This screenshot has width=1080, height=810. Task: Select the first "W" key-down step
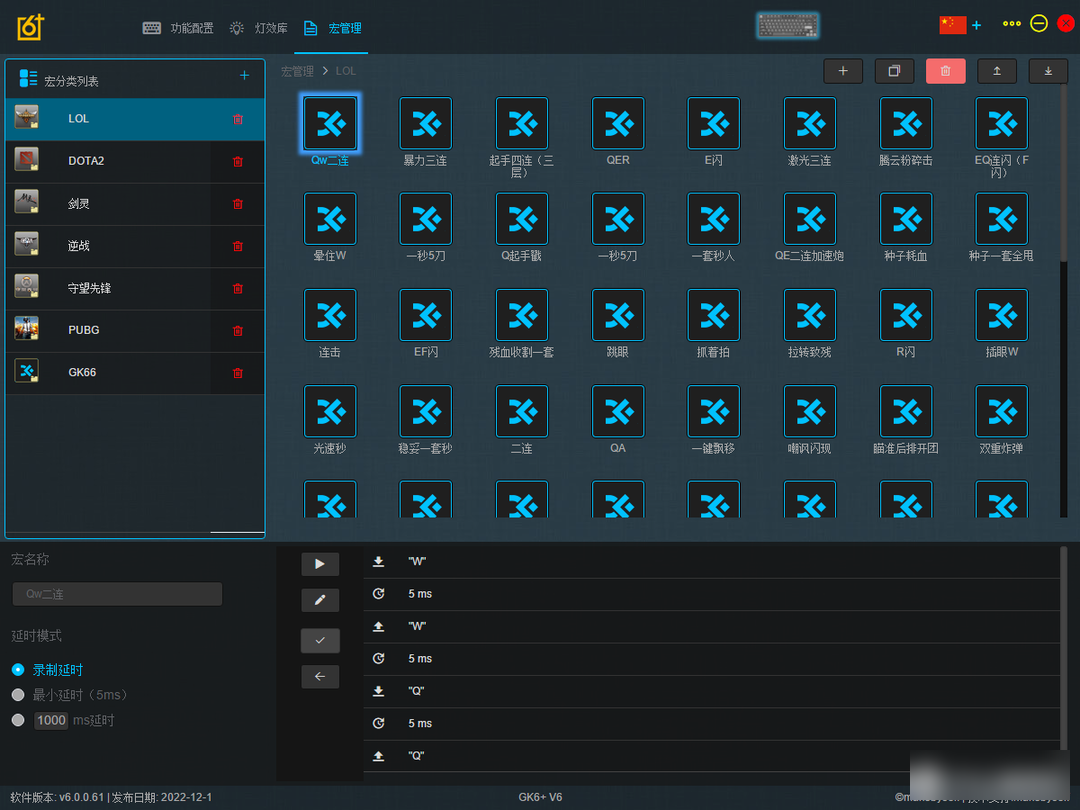coord(712,561)
